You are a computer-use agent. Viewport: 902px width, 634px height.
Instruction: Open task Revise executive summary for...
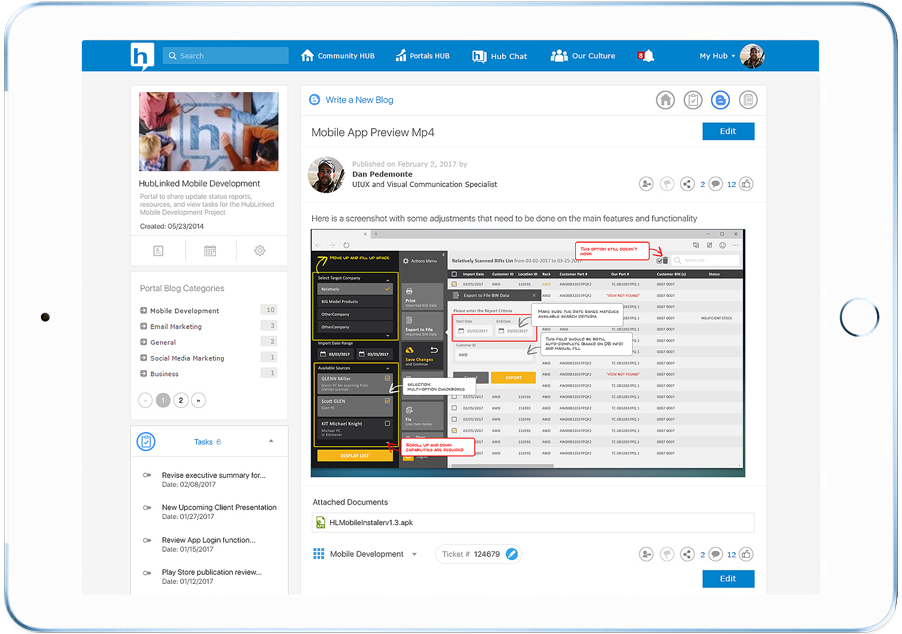tap(213, 475)
